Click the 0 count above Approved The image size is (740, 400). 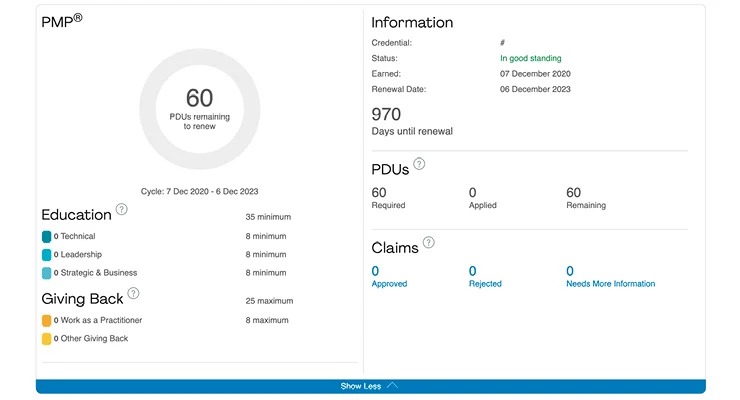pos(375,271)
